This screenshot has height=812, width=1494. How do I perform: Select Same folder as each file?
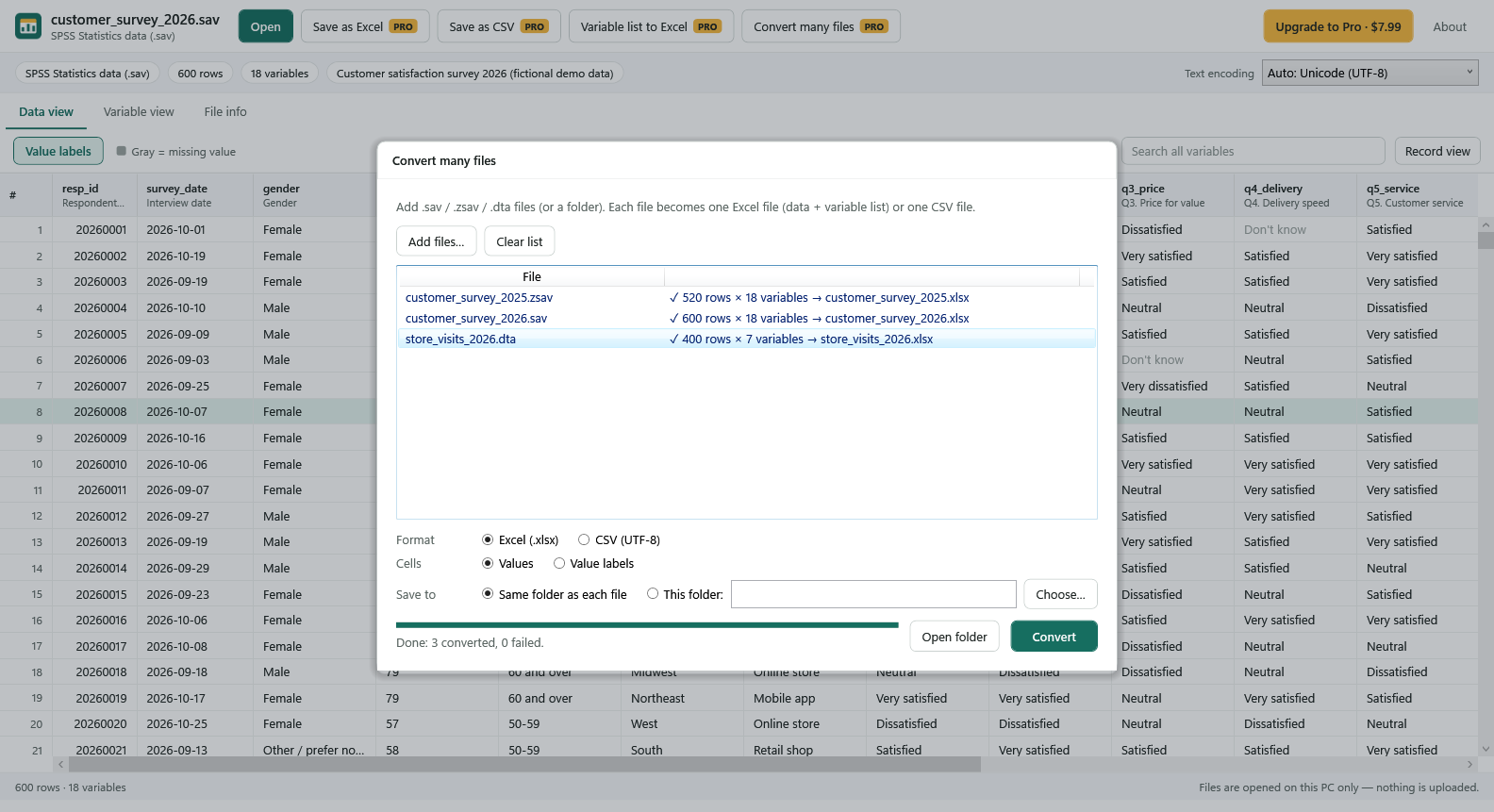pos(555,594)
